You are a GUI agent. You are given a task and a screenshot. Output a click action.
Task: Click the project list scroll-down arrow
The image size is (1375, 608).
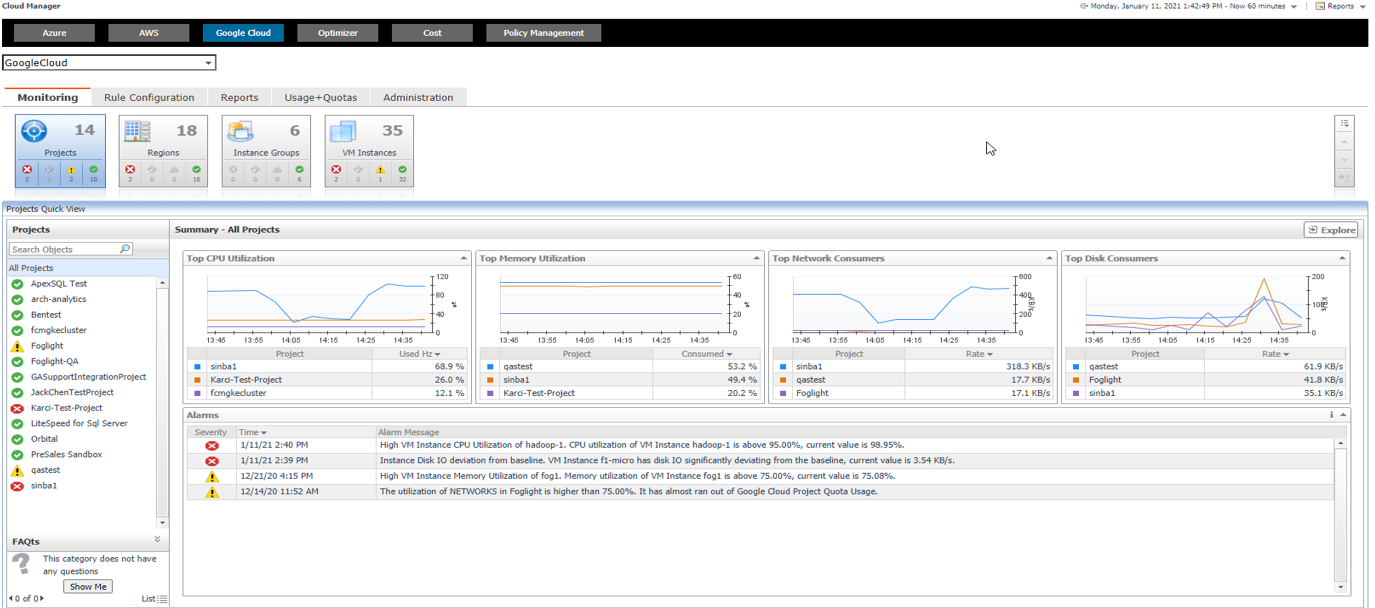click(x=163, y=523)
